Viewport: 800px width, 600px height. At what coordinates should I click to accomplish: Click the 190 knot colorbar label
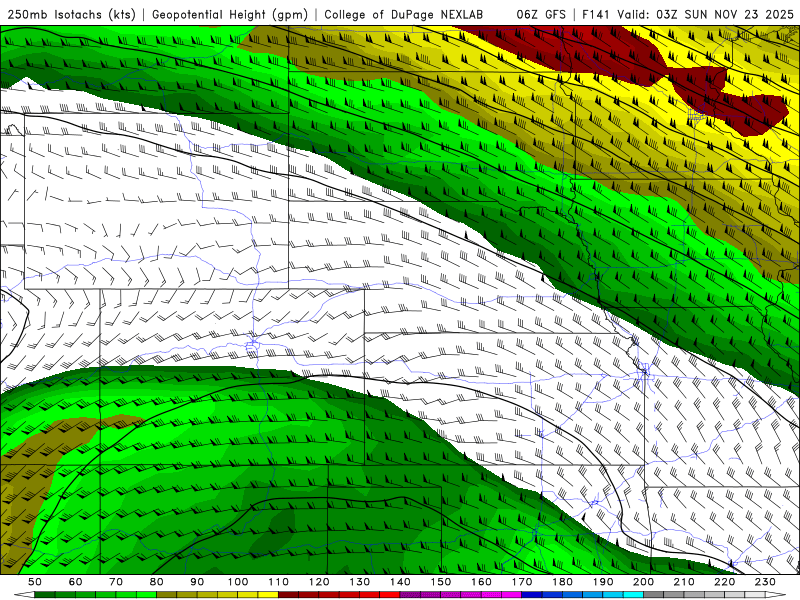pos(603,582)
